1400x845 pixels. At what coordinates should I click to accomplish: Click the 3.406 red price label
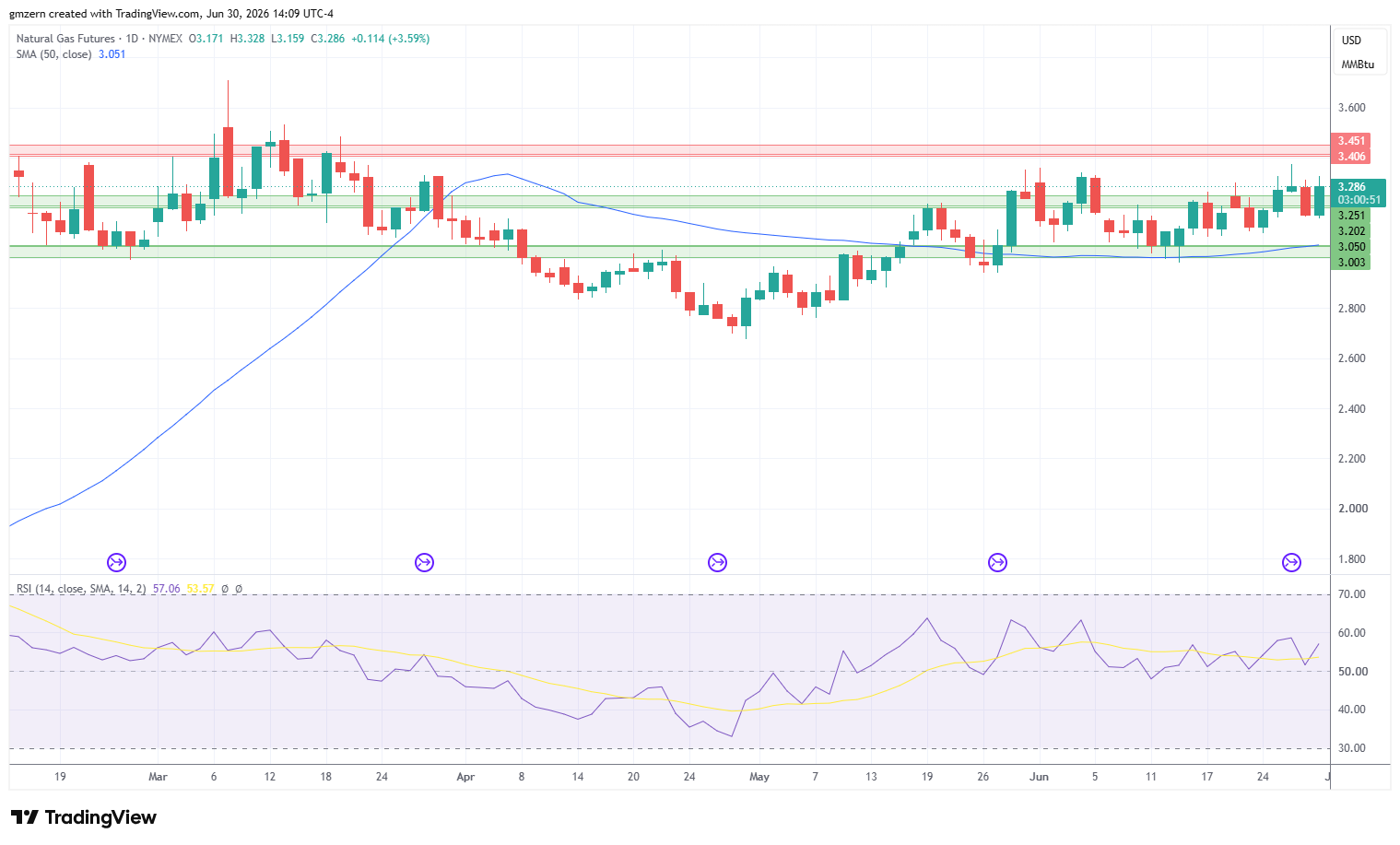1351,157
